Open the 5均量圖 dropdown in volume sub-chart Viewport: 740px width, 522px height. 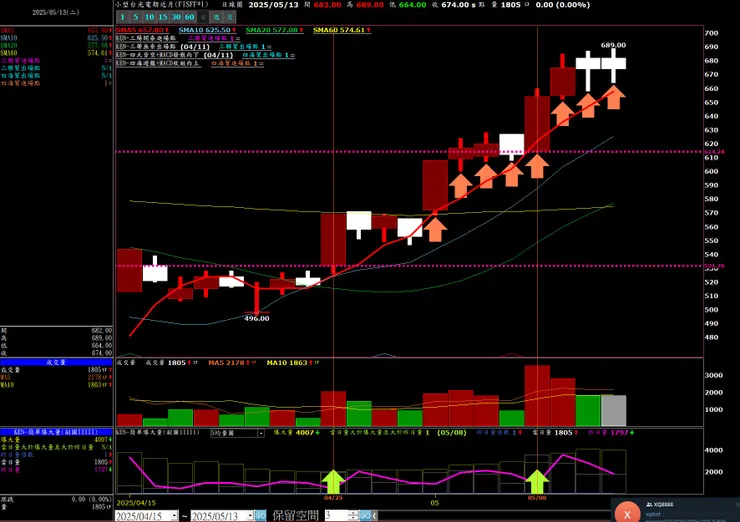pyautogui.click(x=261, y=433)
